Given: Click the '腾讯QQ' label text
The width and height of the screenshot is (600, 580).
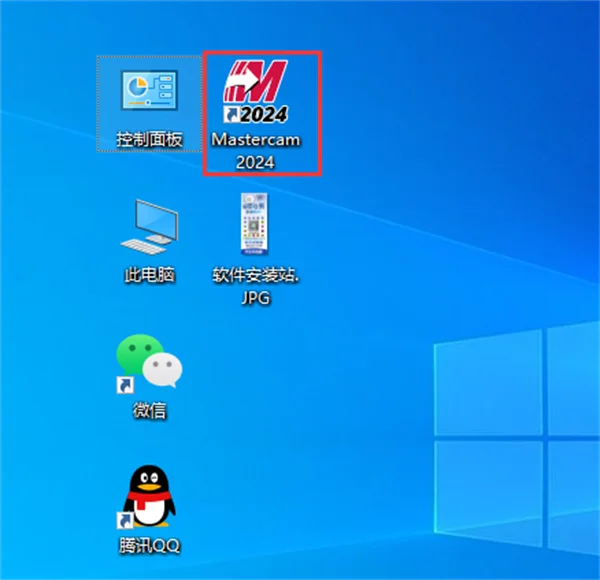Looking at the screenshot, I should click(149, 546).
